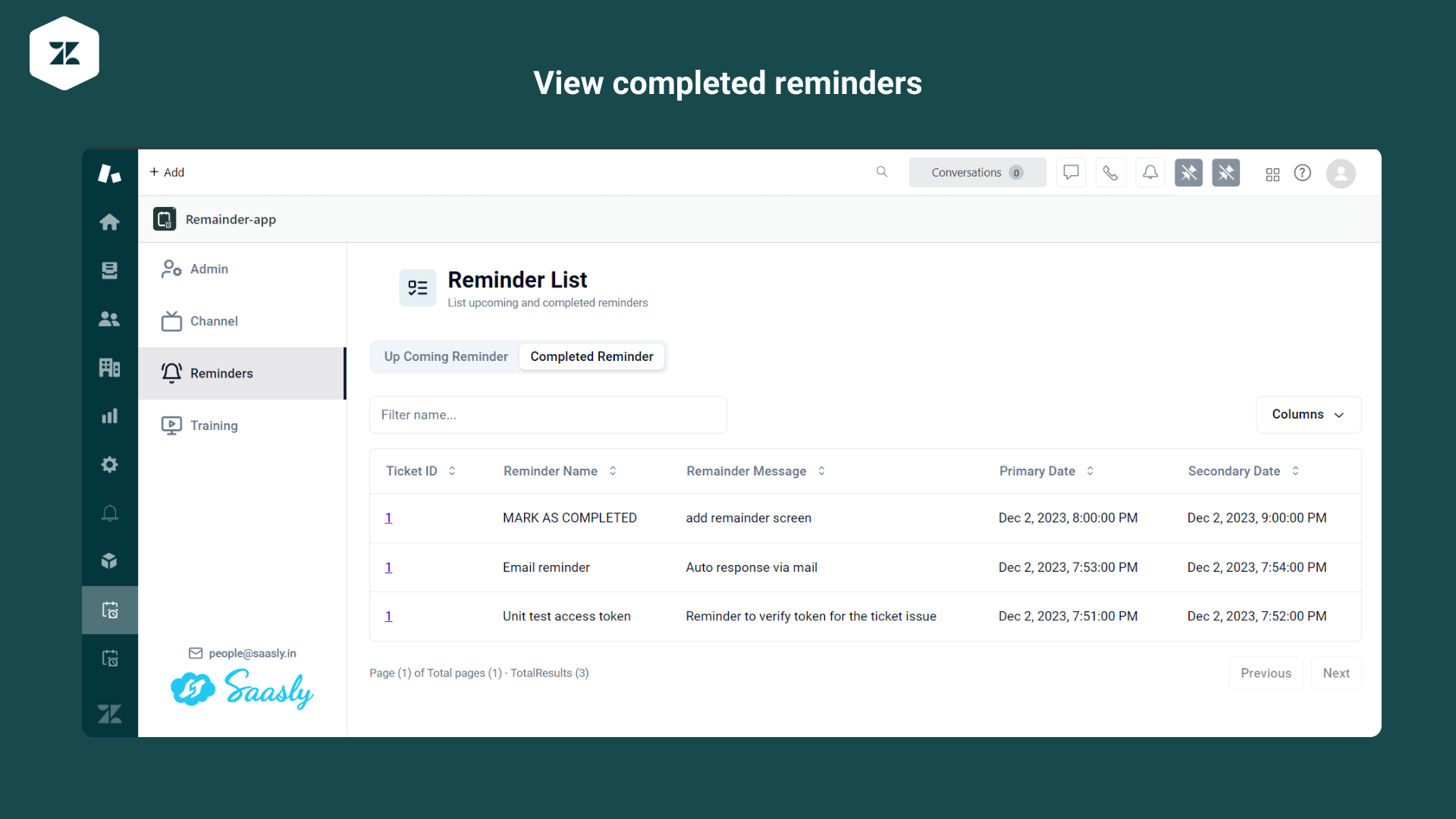1456x819 pixels.
Task: Click the Notifications bell icon in topbar
Action: coord(1148,172)
